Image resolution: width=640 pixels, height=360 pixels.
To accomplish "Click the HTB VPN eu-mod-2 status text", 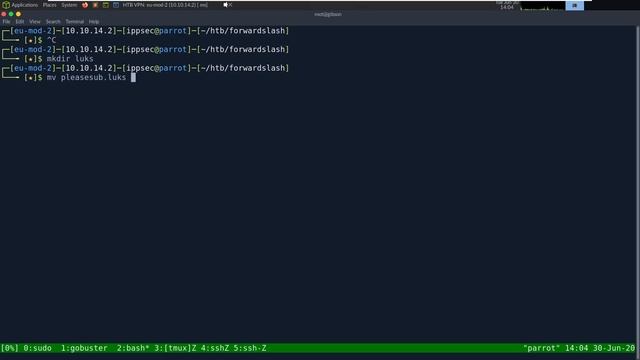I will 165,5.
